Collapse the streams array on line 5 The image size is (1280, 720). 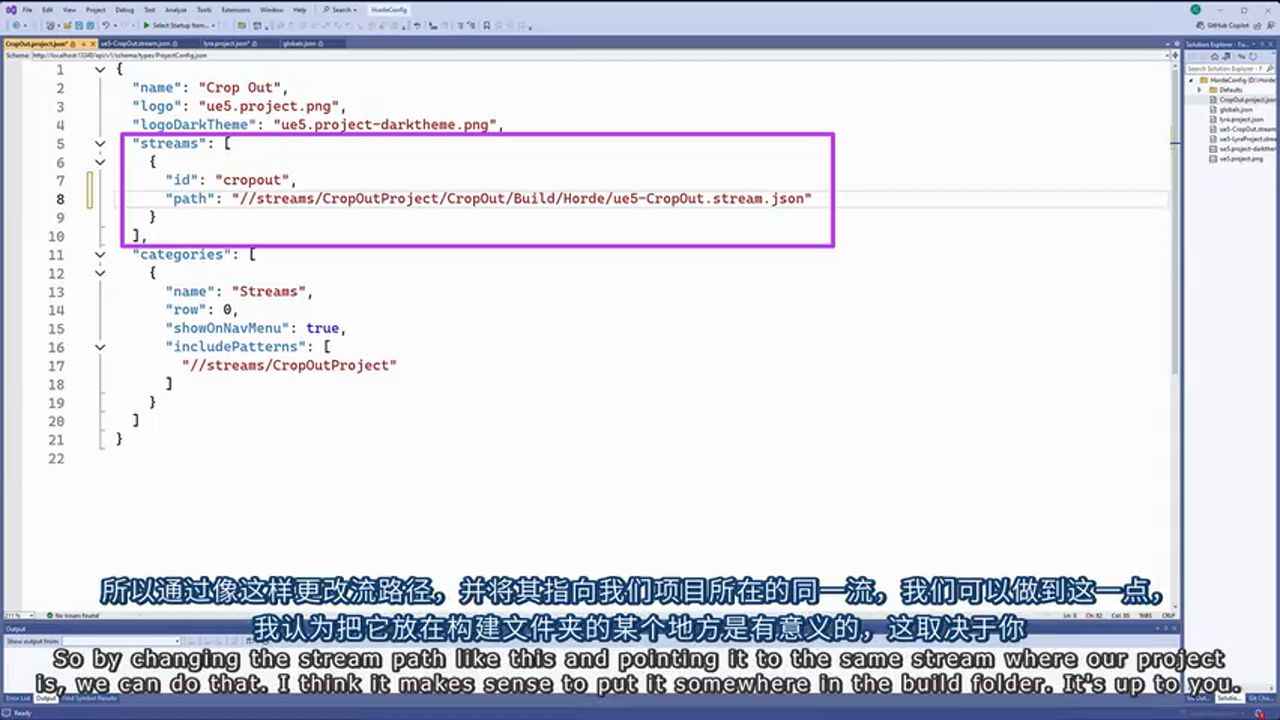tap(99, 143)
